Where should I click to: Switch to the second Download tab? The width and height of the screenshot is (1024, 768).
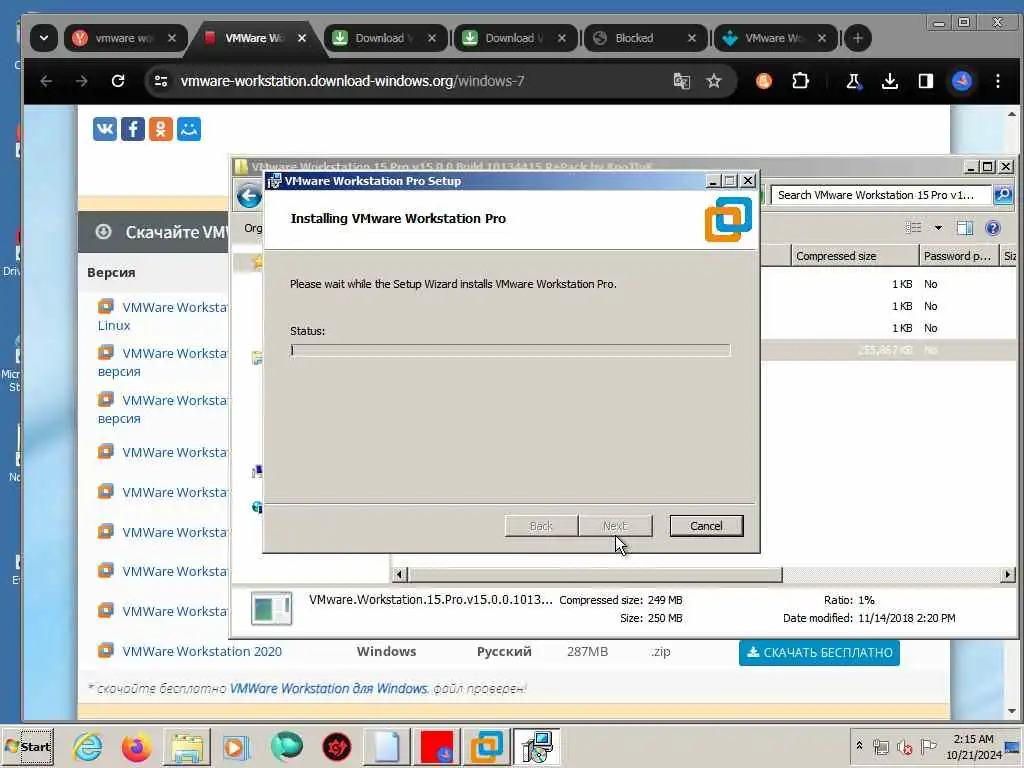[x=515, y=38]
